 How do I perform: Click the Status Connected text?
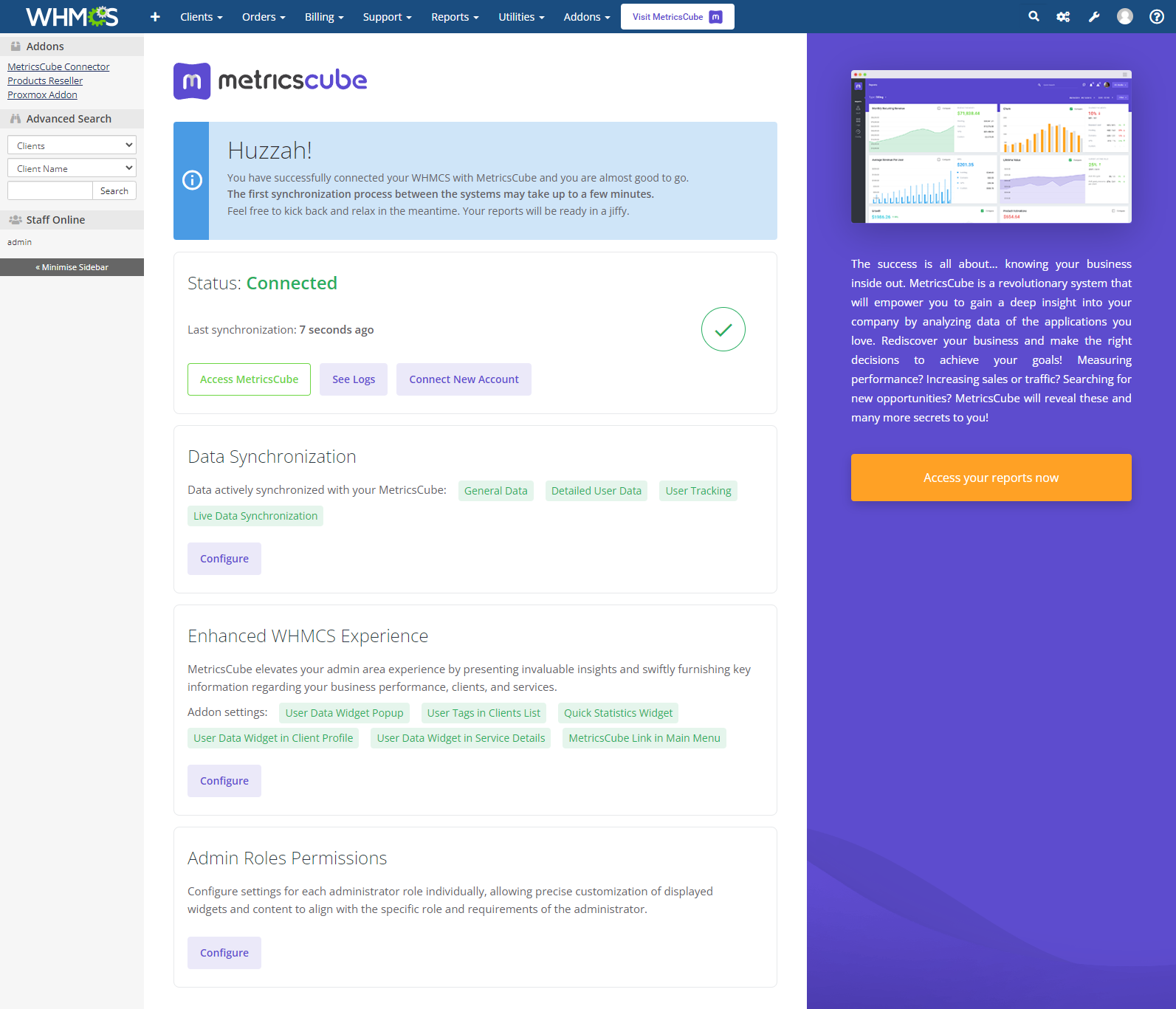click(262, 283)
